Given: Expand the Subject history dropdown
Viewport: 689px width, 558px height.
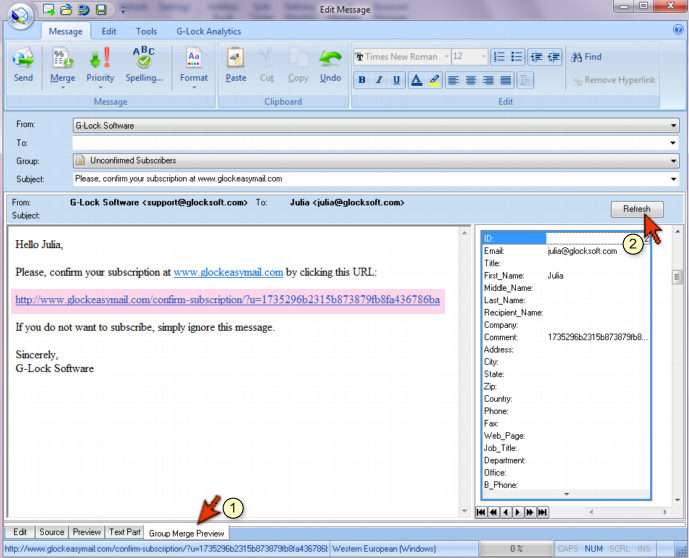Looking at the screenshot, I should 673,179.
